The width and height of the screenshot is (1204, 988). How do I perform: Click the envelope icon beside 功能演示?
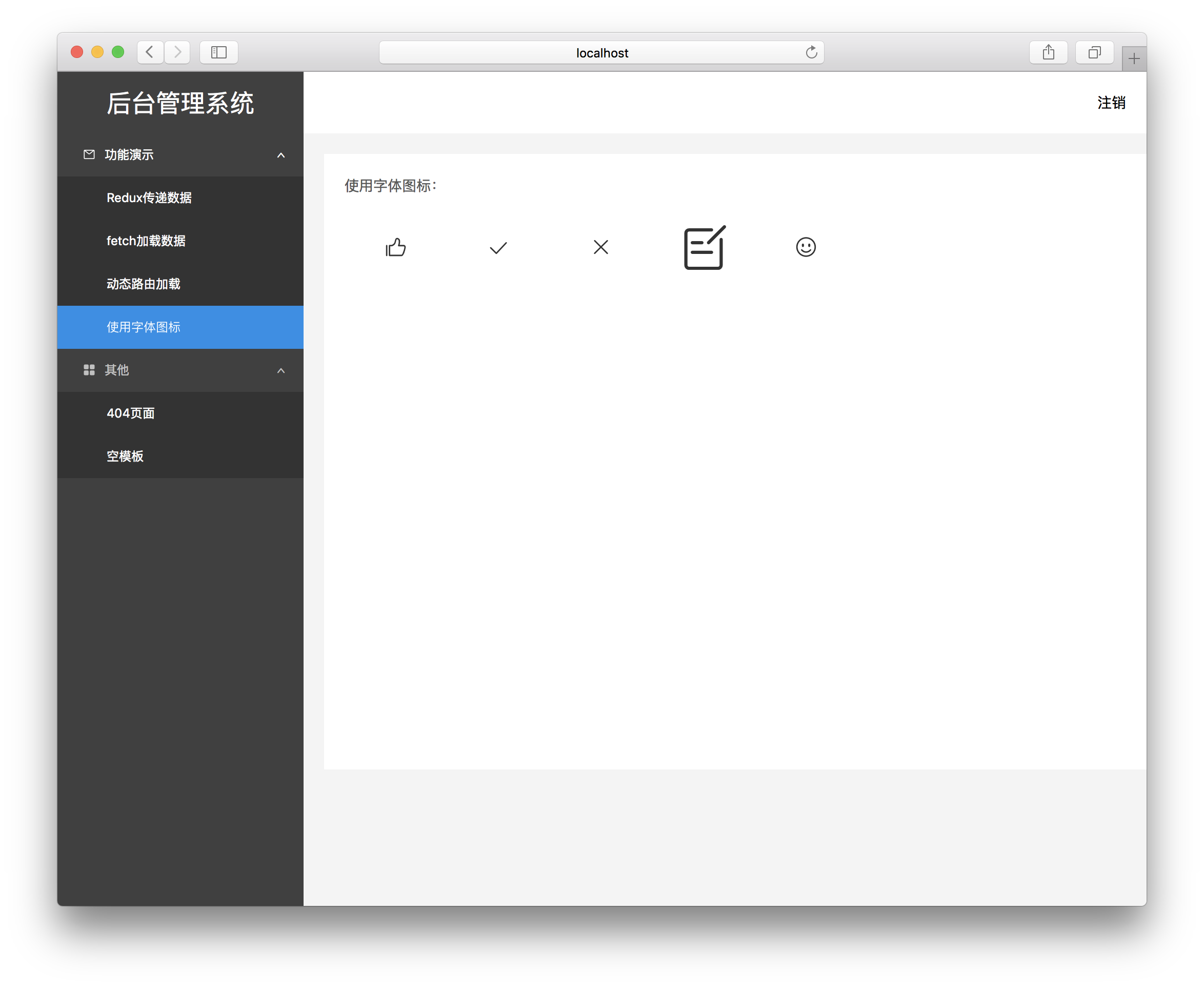click(x=89, y=154)
